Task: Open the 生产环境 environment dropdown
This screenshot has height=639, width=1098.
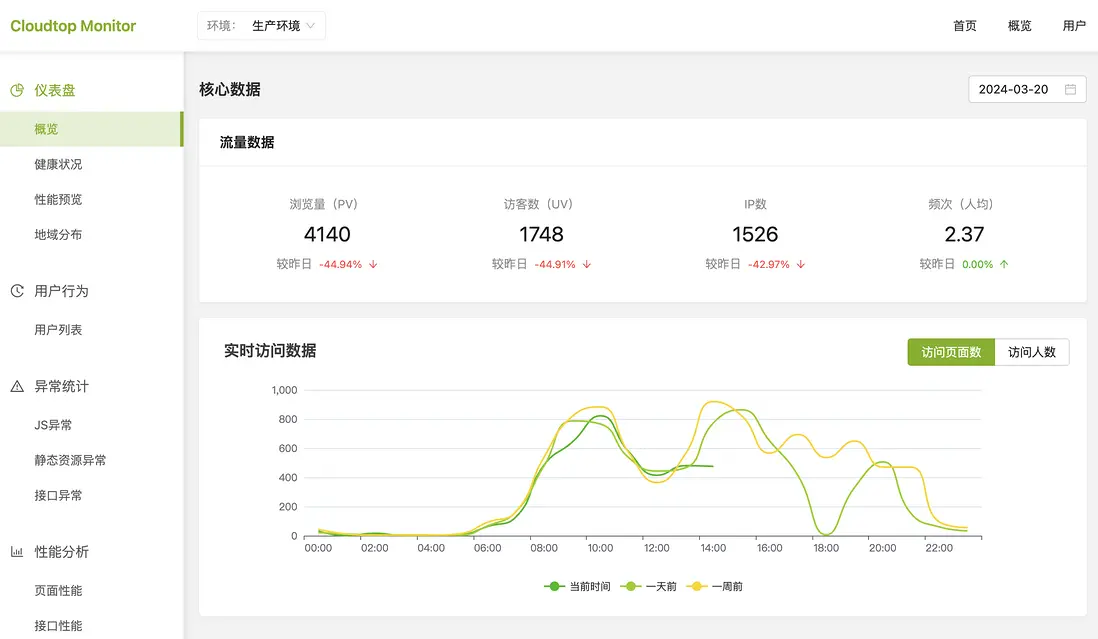Action: pyautogui.click(x=261, y=26)
